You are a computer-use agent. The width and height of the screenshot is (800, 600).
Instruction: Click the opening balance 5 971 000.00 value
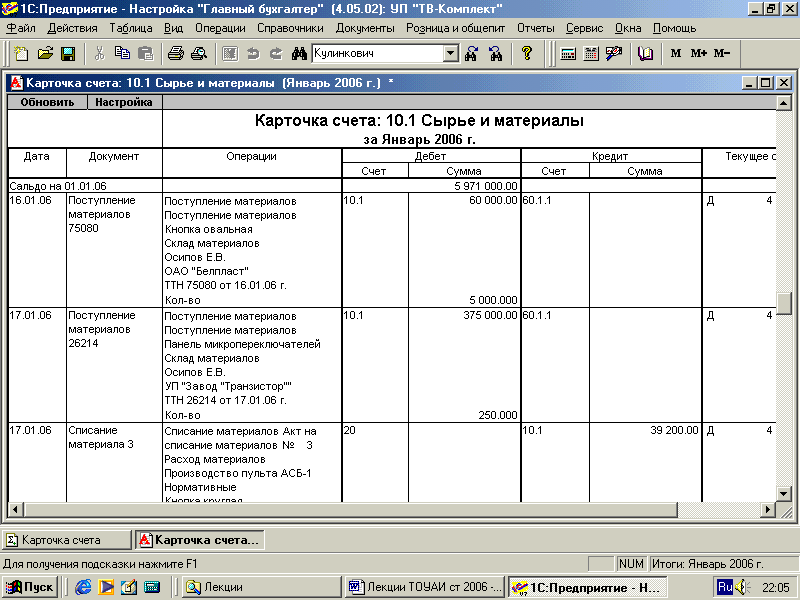[x=486, y=186]
